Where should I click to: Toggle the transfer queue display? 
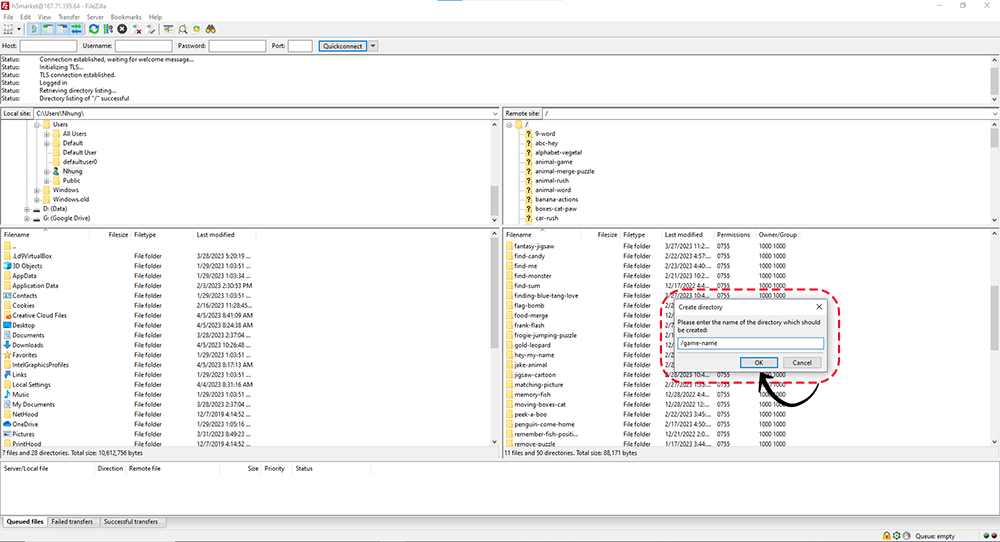[76, 29]
